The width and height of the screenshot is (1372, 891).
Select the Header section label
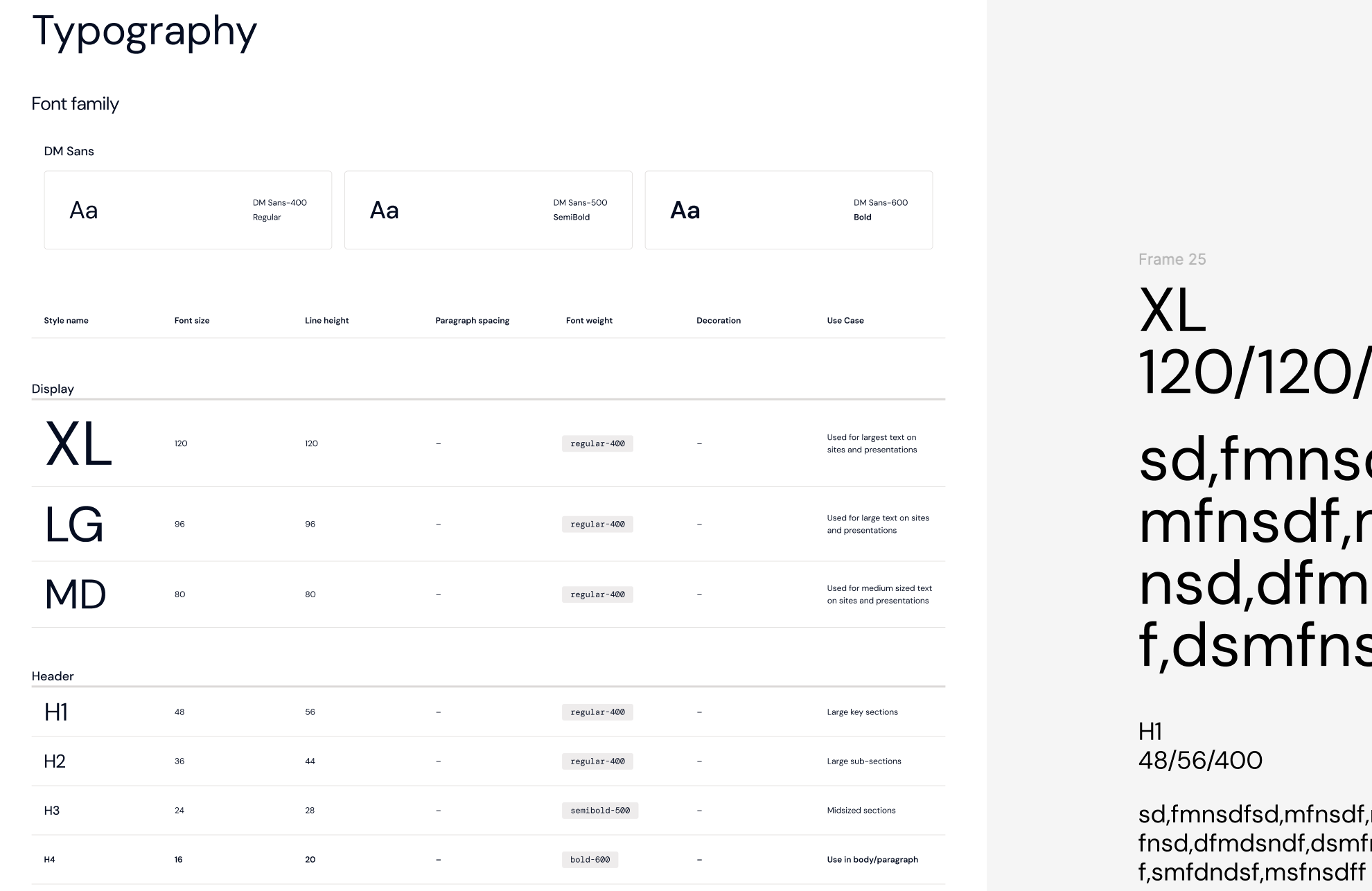[53, 676]
